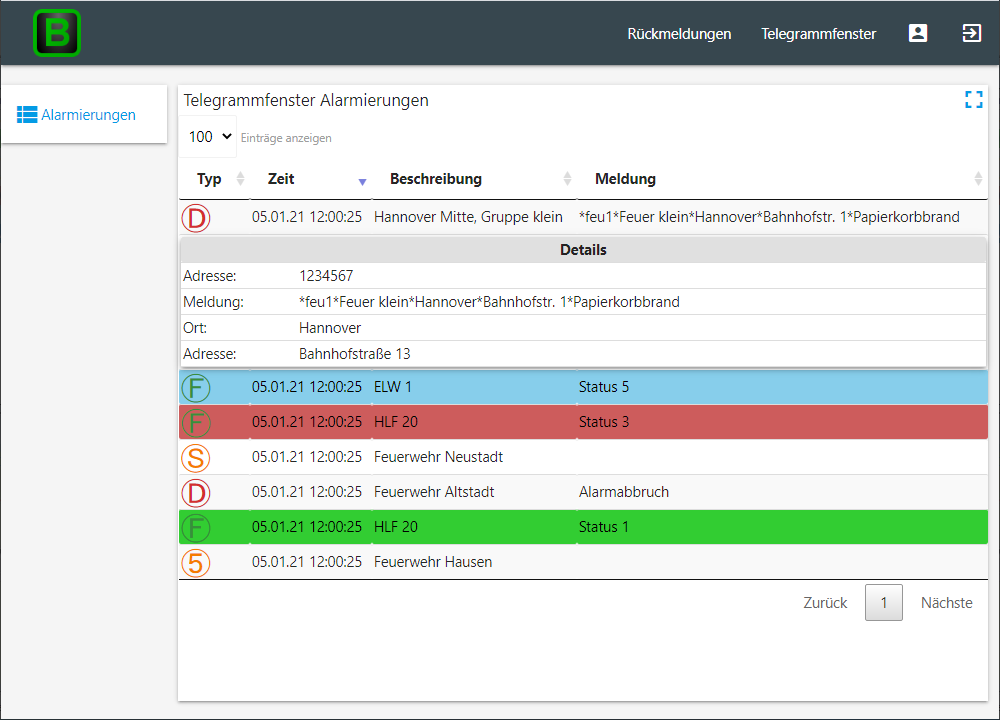Toggle fullscreen for the Telegrammfenster panel
This screenshot has height=720, width=1000.
tap(973, 100)
